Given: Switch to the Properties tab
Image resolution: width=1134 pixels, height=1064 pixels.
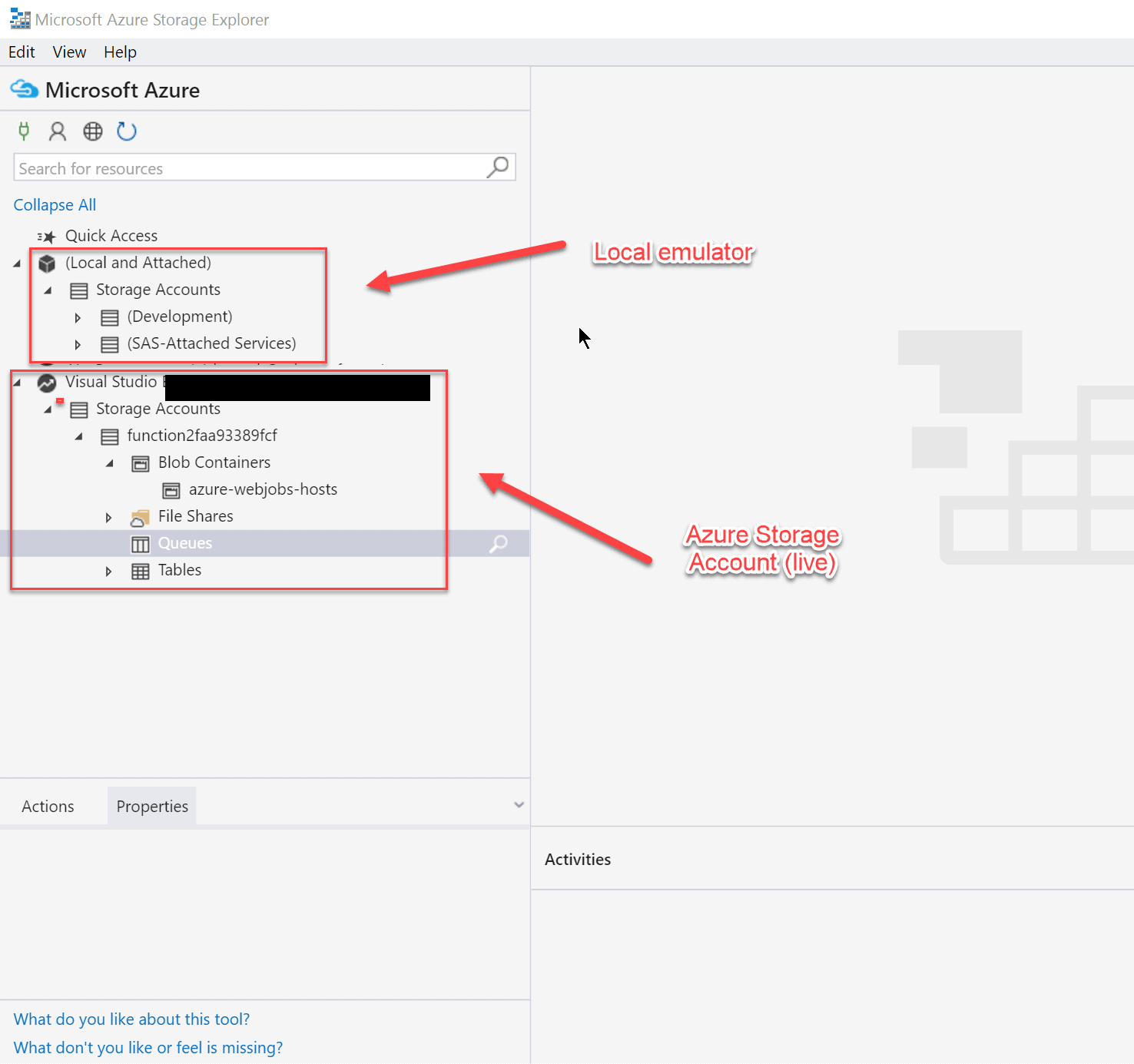Looking at the screenshot, I should [152, 806].
